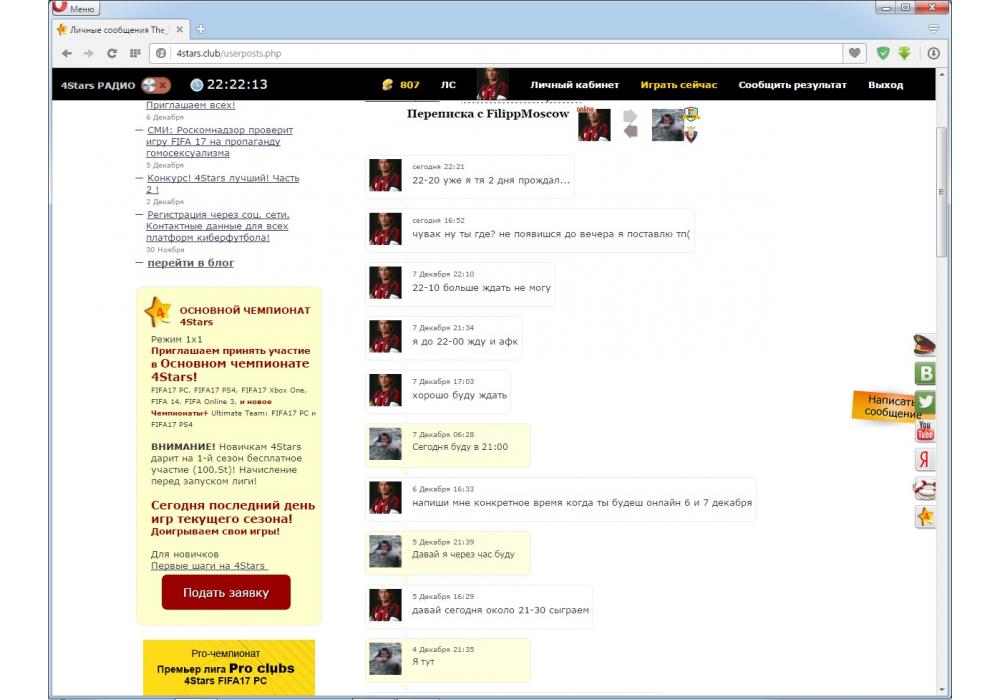Open Первые шаги на 4Stars link
Image resolution: width=1000 pixels, height=700 pixels.
point(209,565)
